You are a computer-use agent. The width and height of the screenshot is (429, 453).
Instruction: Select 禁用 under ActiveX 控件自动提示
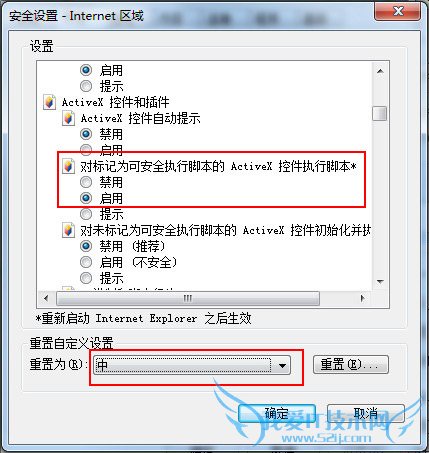[x=86, y=134]
